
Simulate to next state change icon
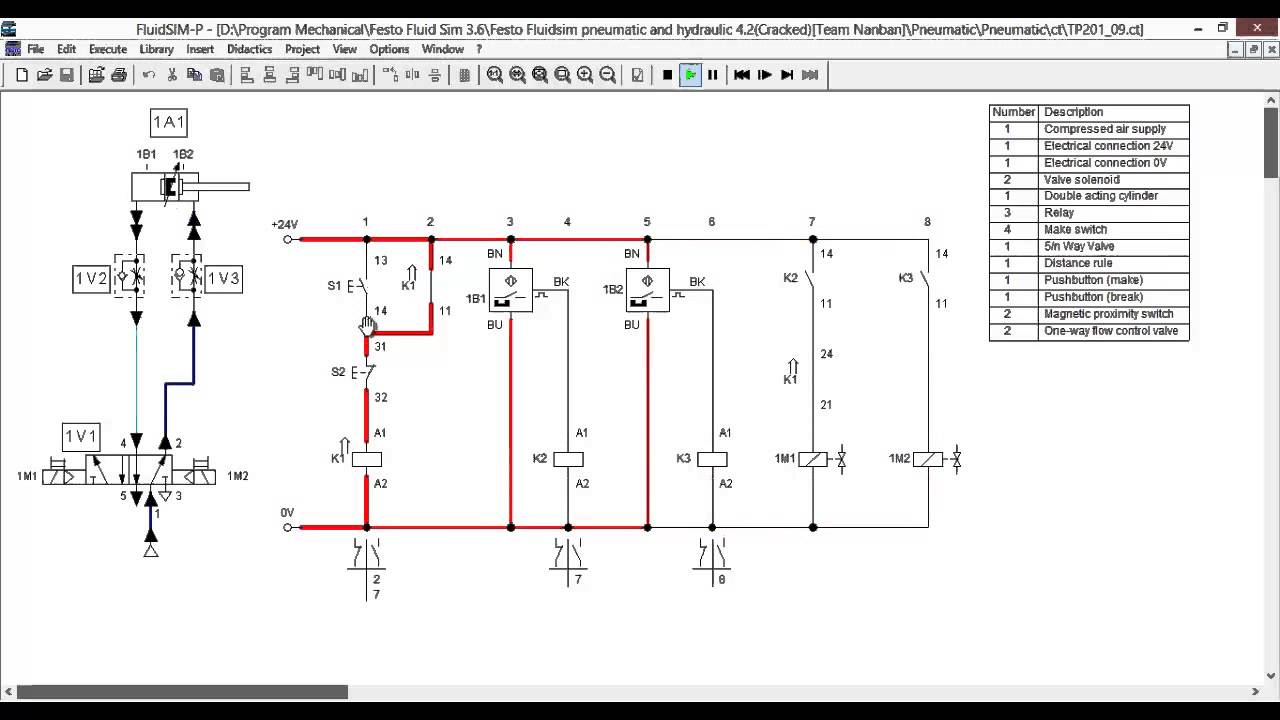[787, 74]
